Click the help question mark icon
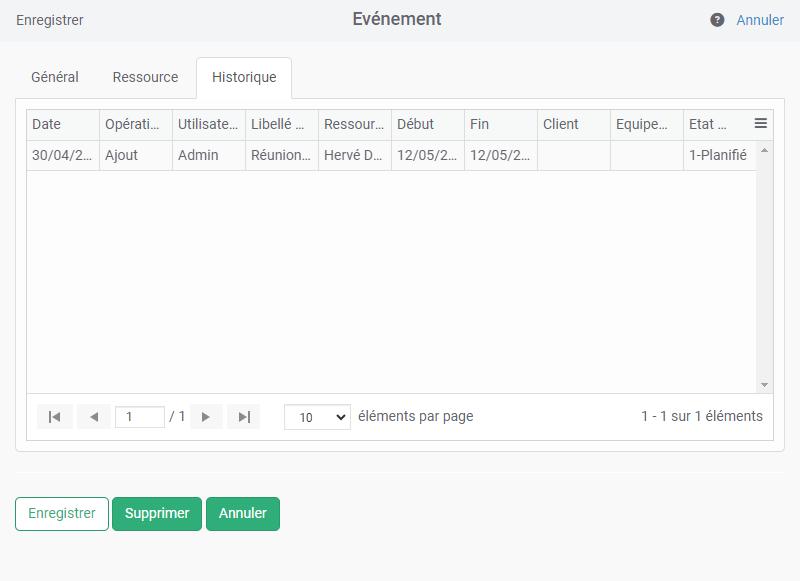800x581 pixels. point(717,20)
